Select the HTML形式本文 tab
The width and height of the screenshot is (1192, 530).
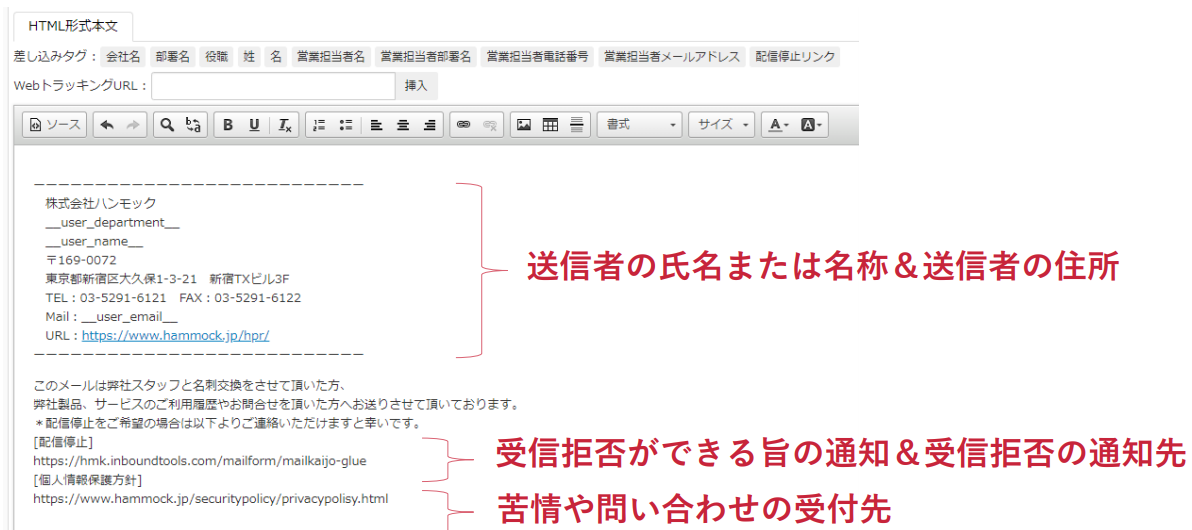[x=73, y=27]
